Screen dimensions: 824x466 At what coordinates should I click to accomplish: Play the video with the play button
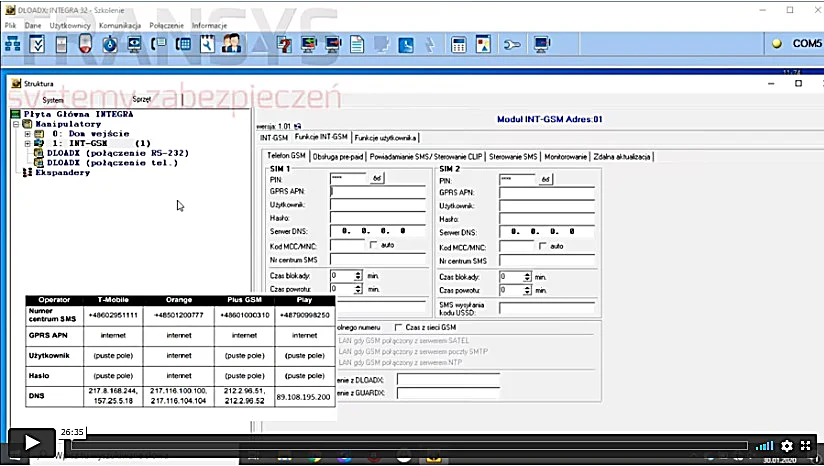(x=32, y=443)
